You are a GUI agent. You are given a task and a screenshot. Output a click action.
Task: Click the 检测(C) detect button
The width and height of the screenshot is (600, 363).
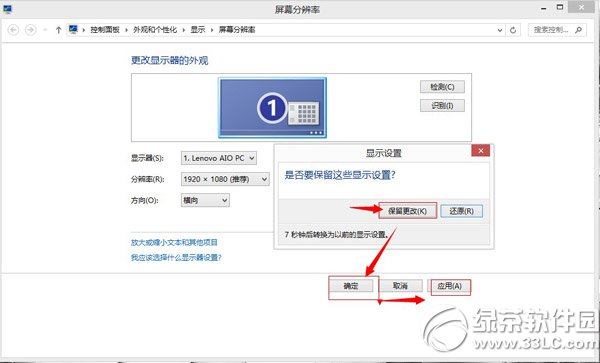(442, 87)
